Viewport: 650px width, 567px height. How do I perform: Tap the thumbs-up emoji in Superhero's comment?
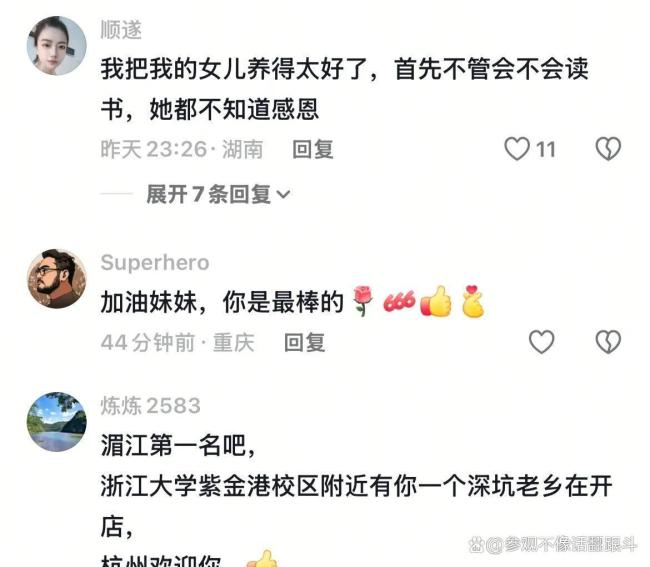click(436, 301)
